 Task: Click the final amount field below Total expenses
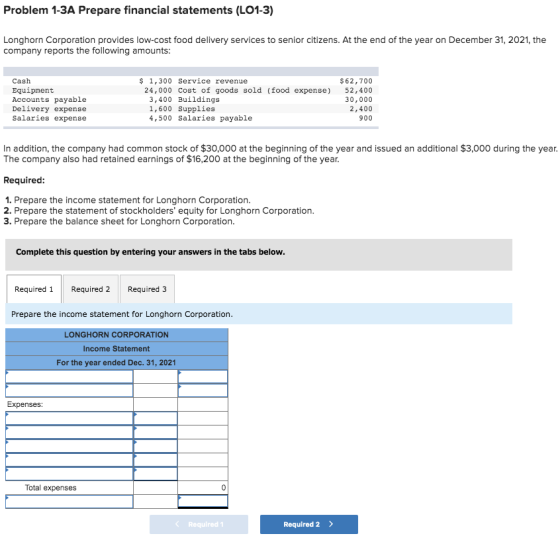click(203, 501)
